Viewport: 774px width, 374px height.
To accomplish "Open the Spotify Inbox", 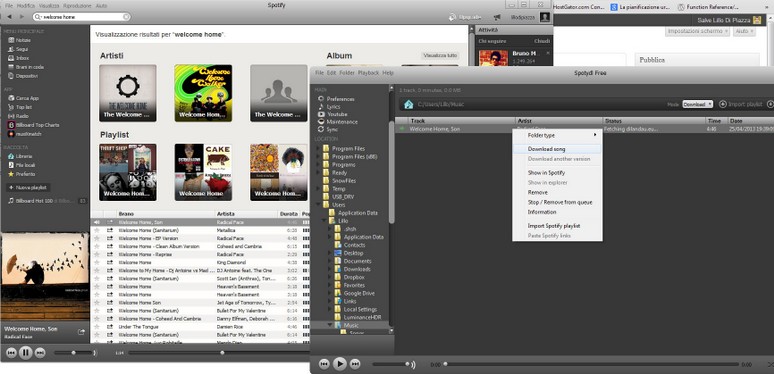I will (x=18, y=58).
